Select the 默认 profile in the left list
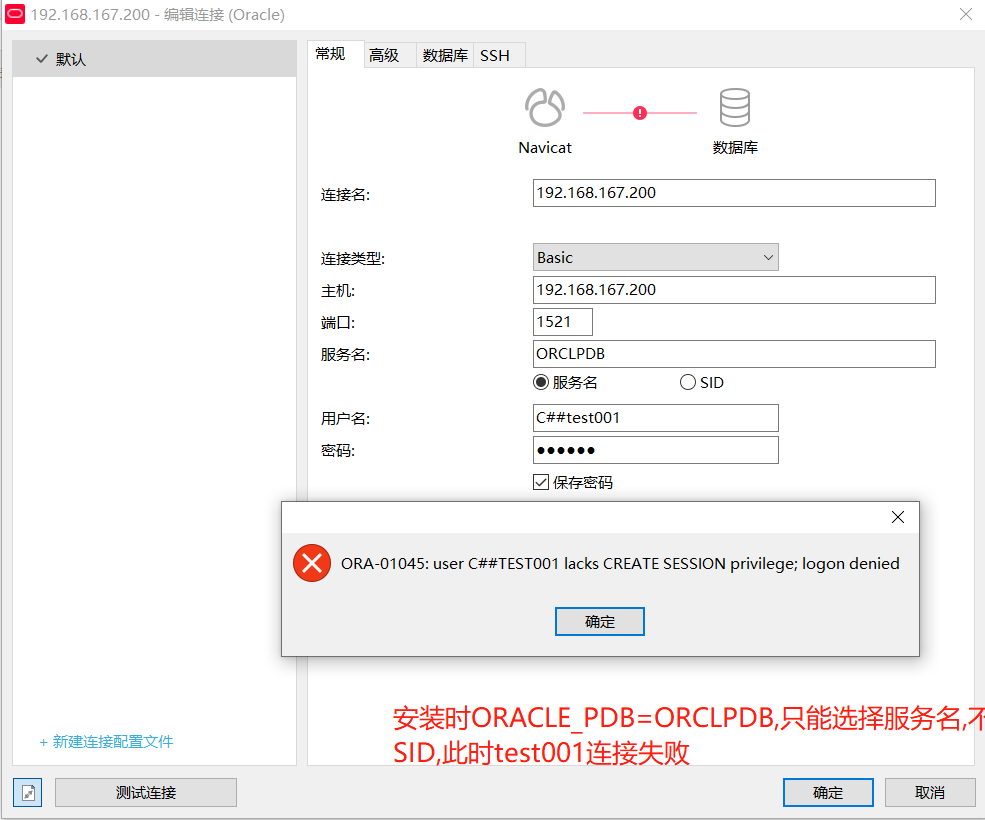Viewport: 985px width, 820px height. click(x=155, y=59)
